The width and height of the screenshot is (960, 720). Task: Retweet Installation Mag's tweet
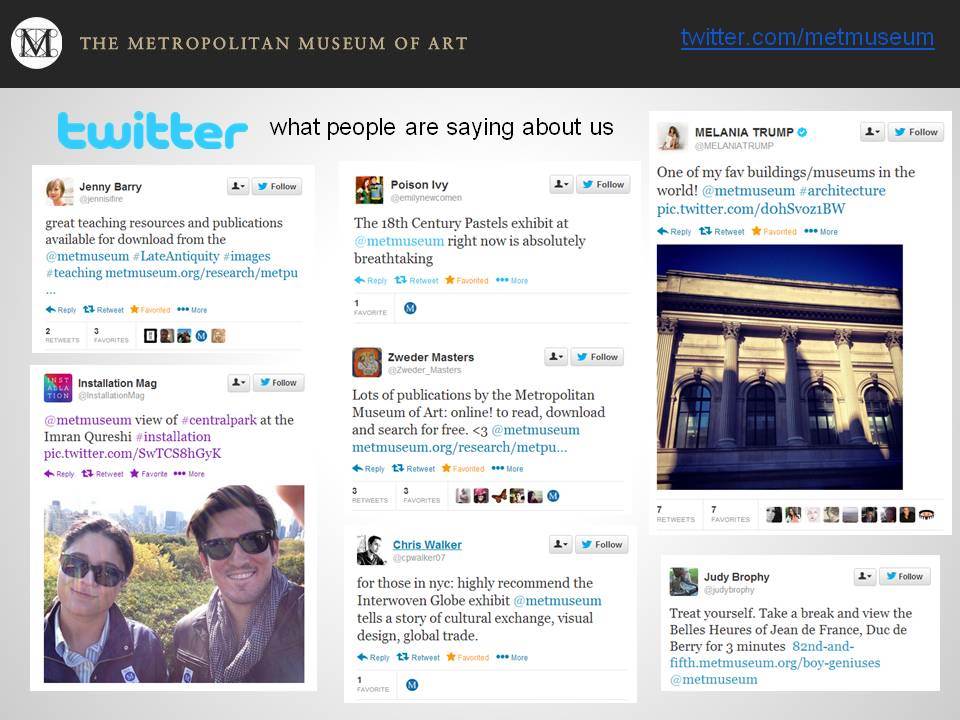click(x=103, y=474)
